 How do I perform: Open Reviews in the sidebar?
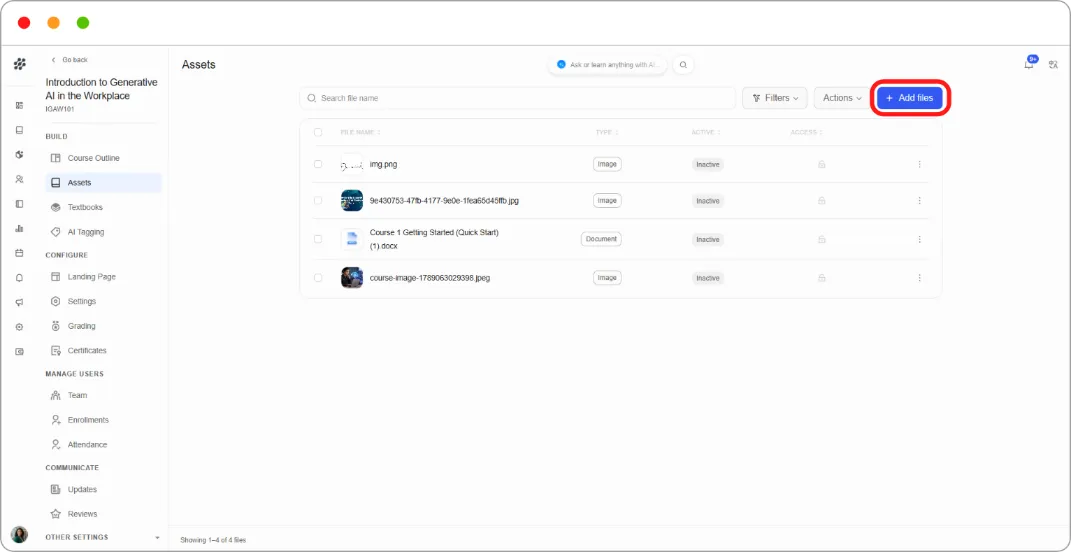[103, 514]
